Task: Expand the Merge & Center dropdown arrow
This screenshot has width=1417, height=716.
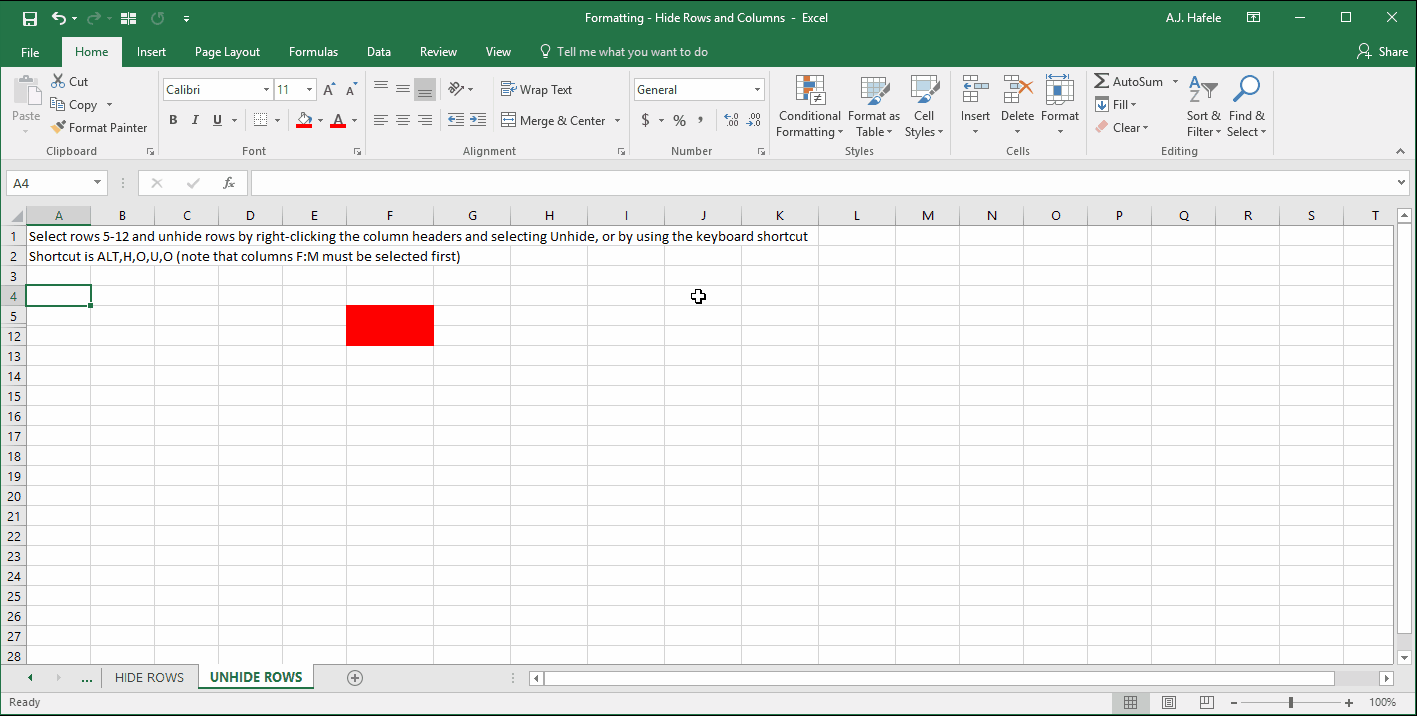Action: 617,121
